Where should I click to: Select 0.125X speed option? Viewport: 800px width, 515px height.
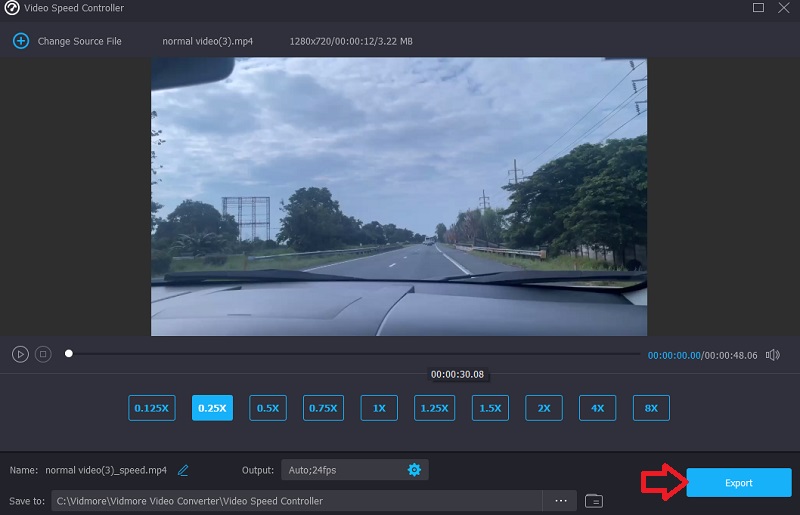point(151,408)
